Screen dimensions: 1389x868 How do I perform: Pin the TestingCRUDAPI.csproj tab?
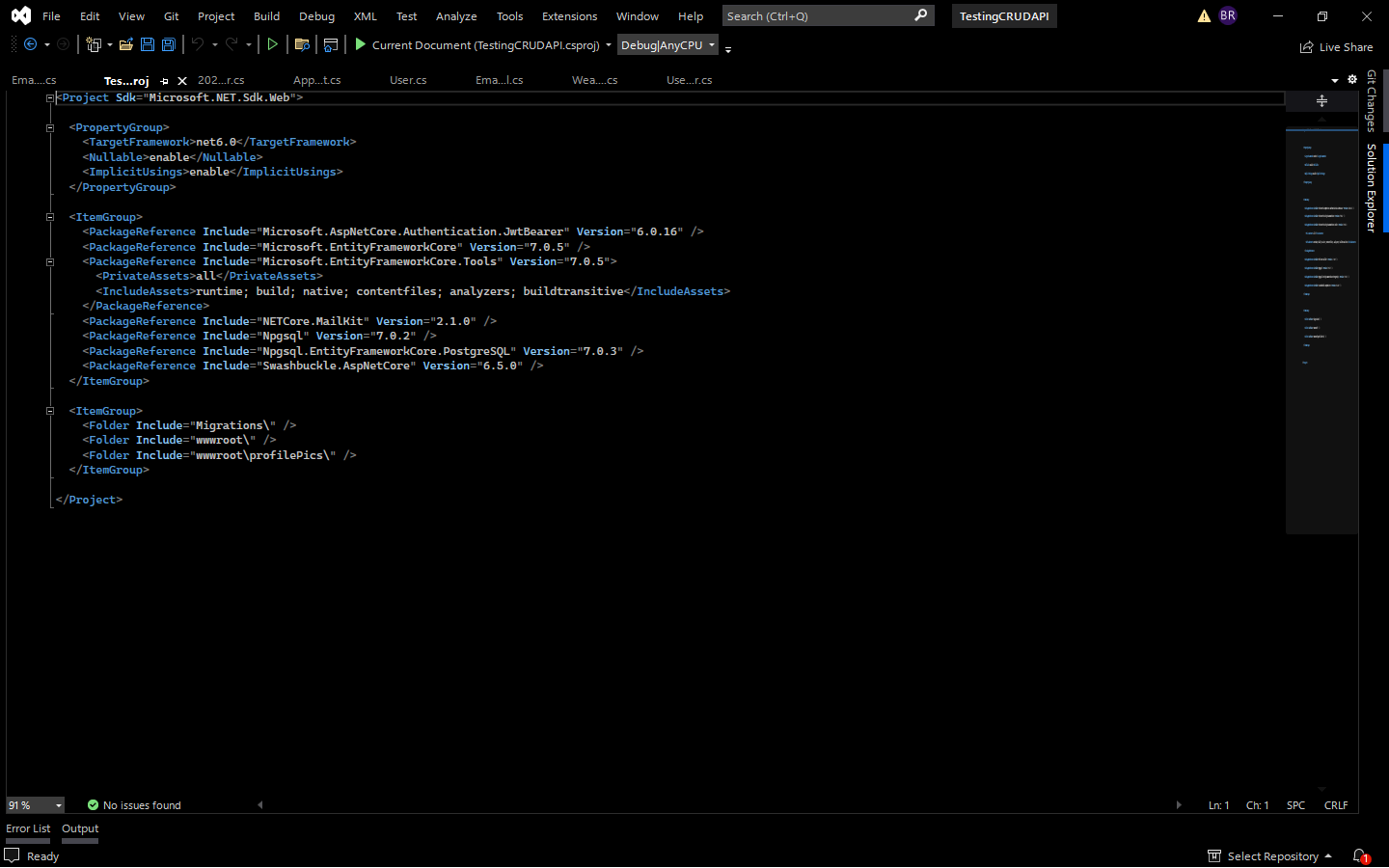164,80
